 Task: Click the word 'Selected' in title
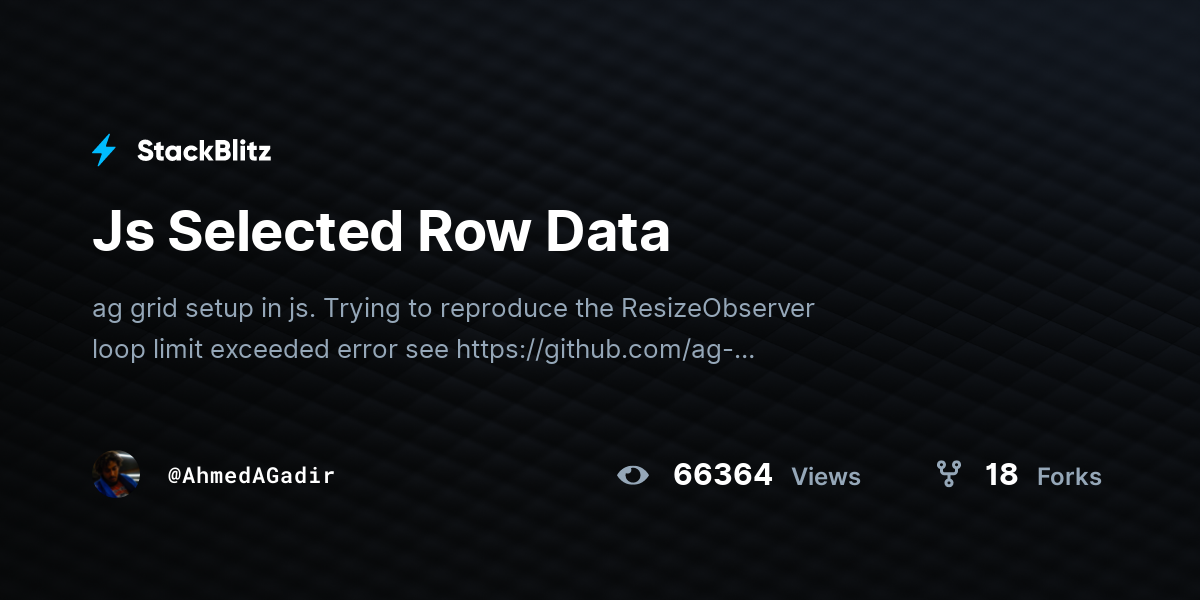[284, 233]
